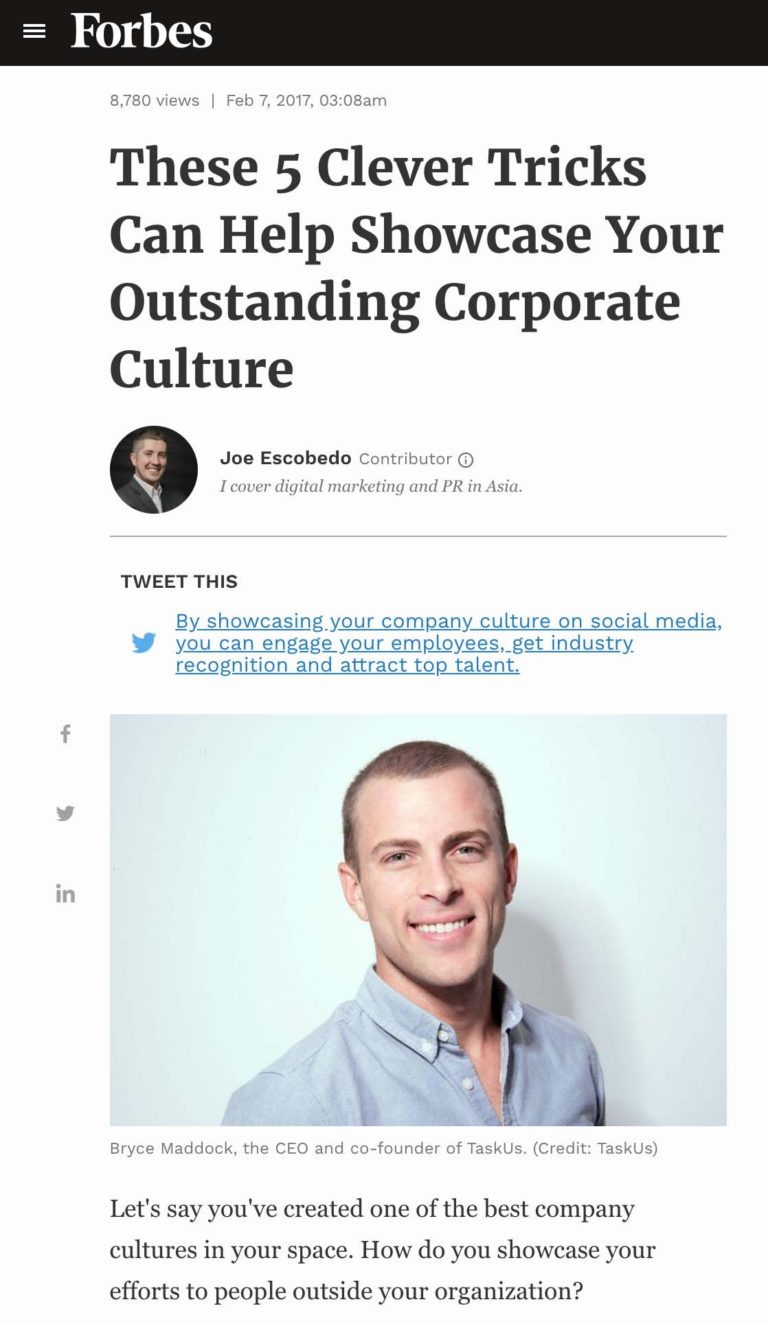Image resolution: width=768 pixels, height=1324 pixels.
Task: Click the Twitter bird beside tweet quote
Action: coord(144,643)
